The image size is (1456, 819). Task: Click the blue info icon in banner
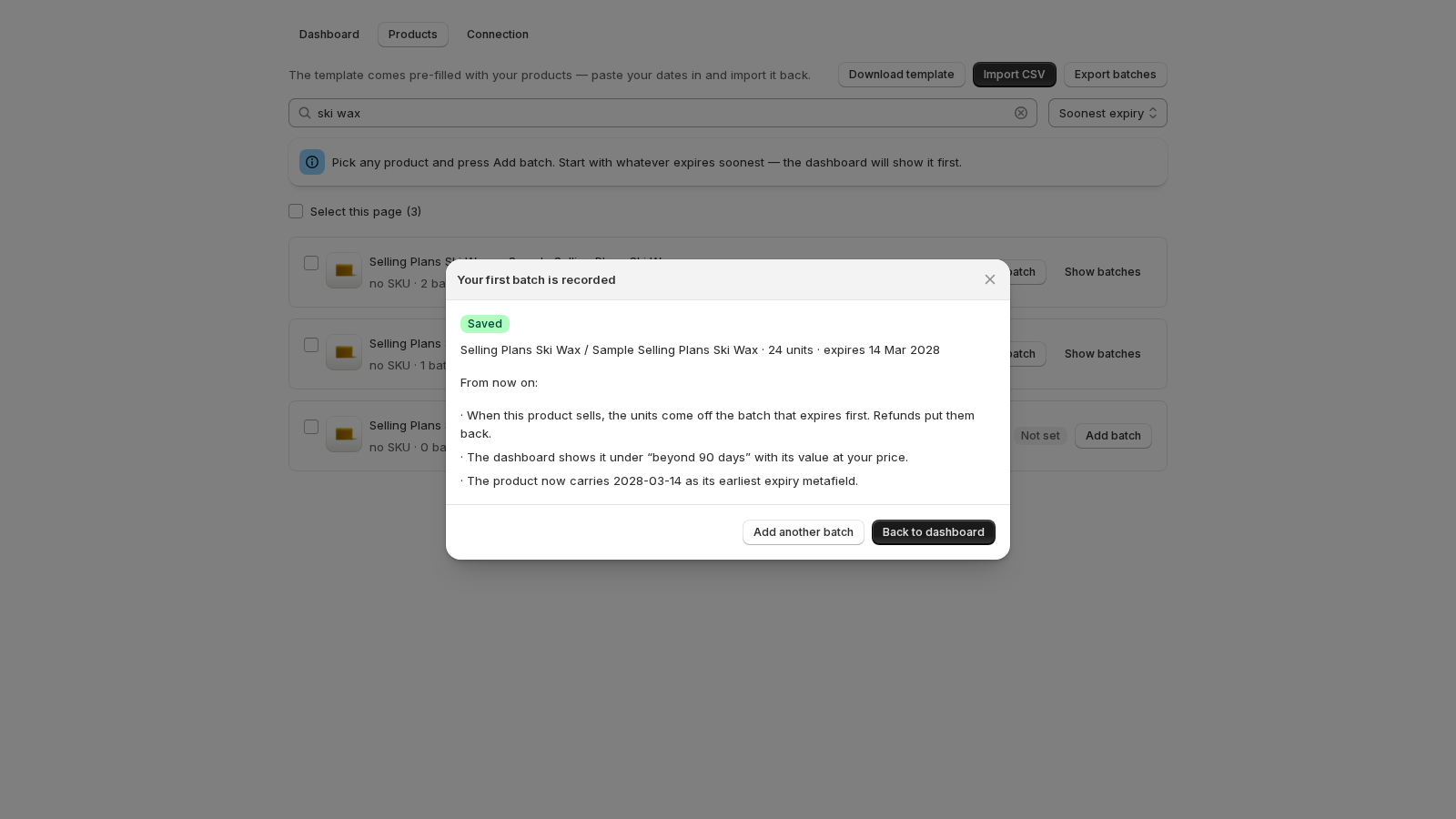coord(312,162)
